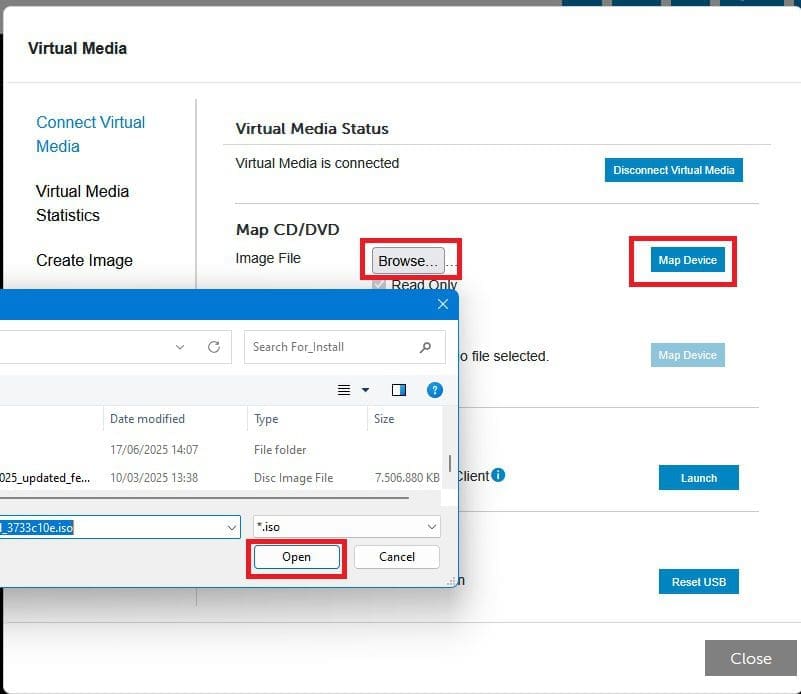Click info icon next to Client

click(498, 475)
